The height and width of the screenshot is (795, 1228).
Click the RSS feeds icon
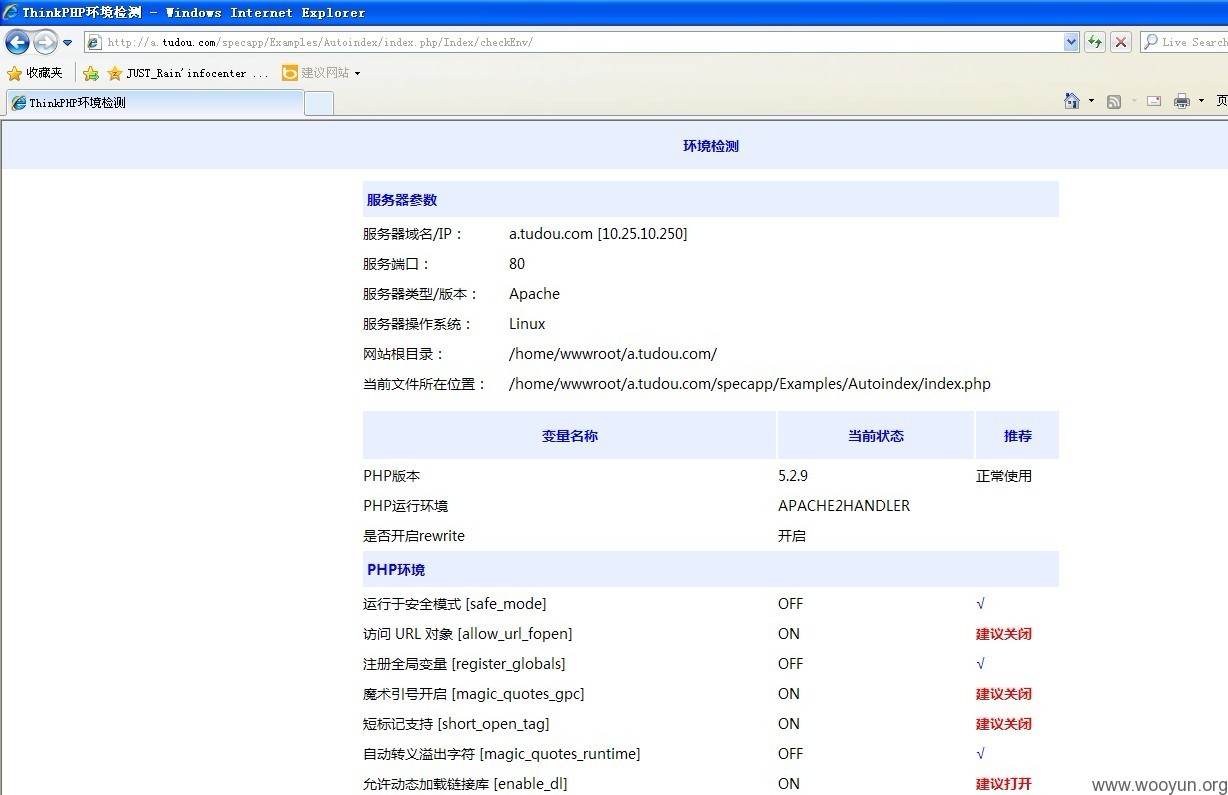(x=1114, y=101)
